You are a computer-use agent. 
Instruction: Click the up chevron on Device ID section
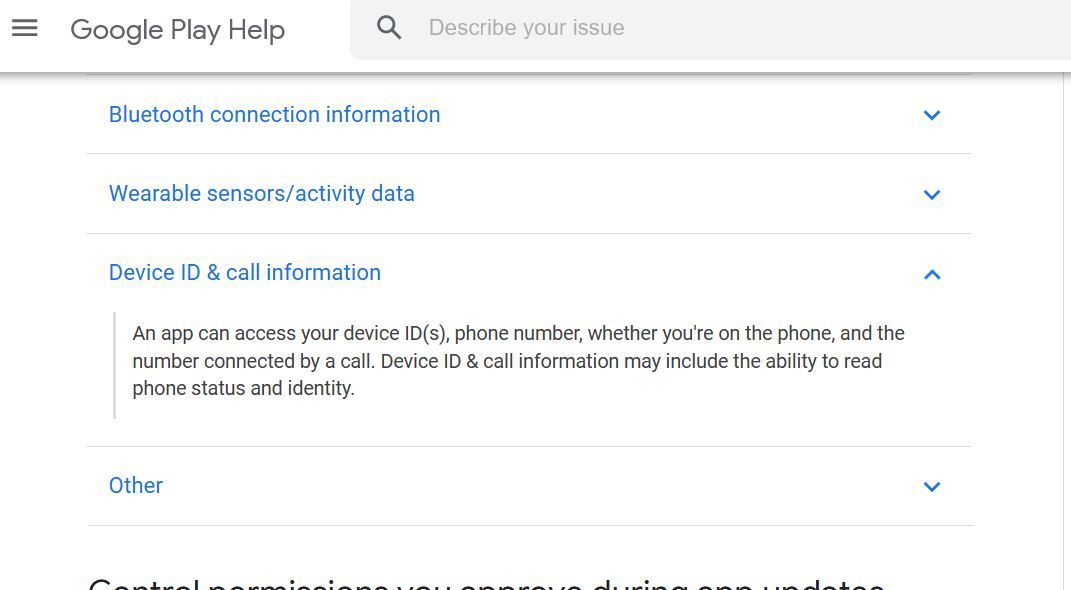tap(931, 274)
